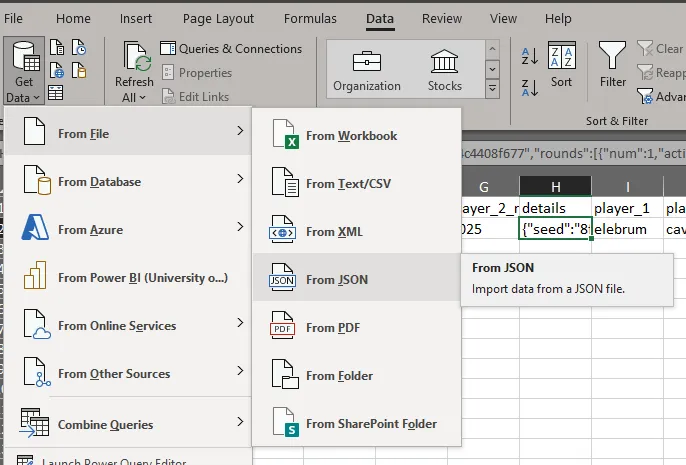Open the Get Data dropdown
686x465 pixels.
coord(24,70)
